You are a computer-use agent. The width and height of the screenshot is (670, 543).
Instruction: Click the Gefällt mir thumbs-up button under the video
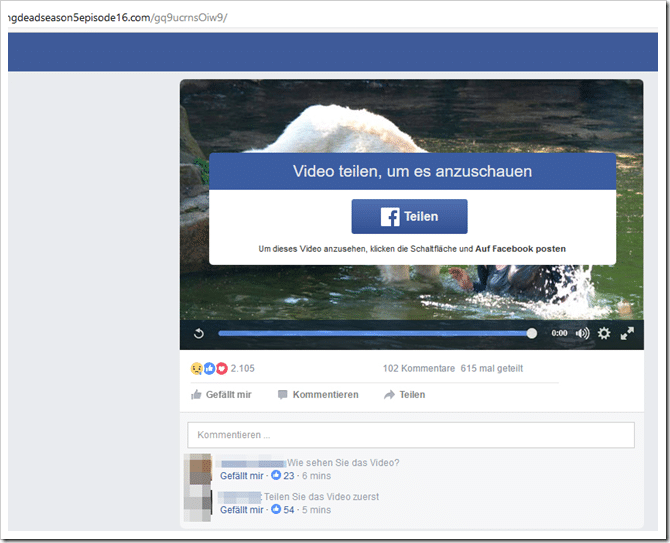pos(221,394)
